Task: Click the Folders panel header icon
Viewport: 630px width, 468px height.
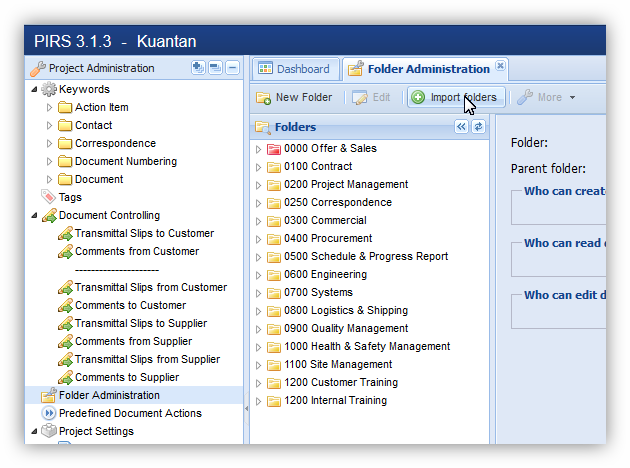Action: (263, 127)
